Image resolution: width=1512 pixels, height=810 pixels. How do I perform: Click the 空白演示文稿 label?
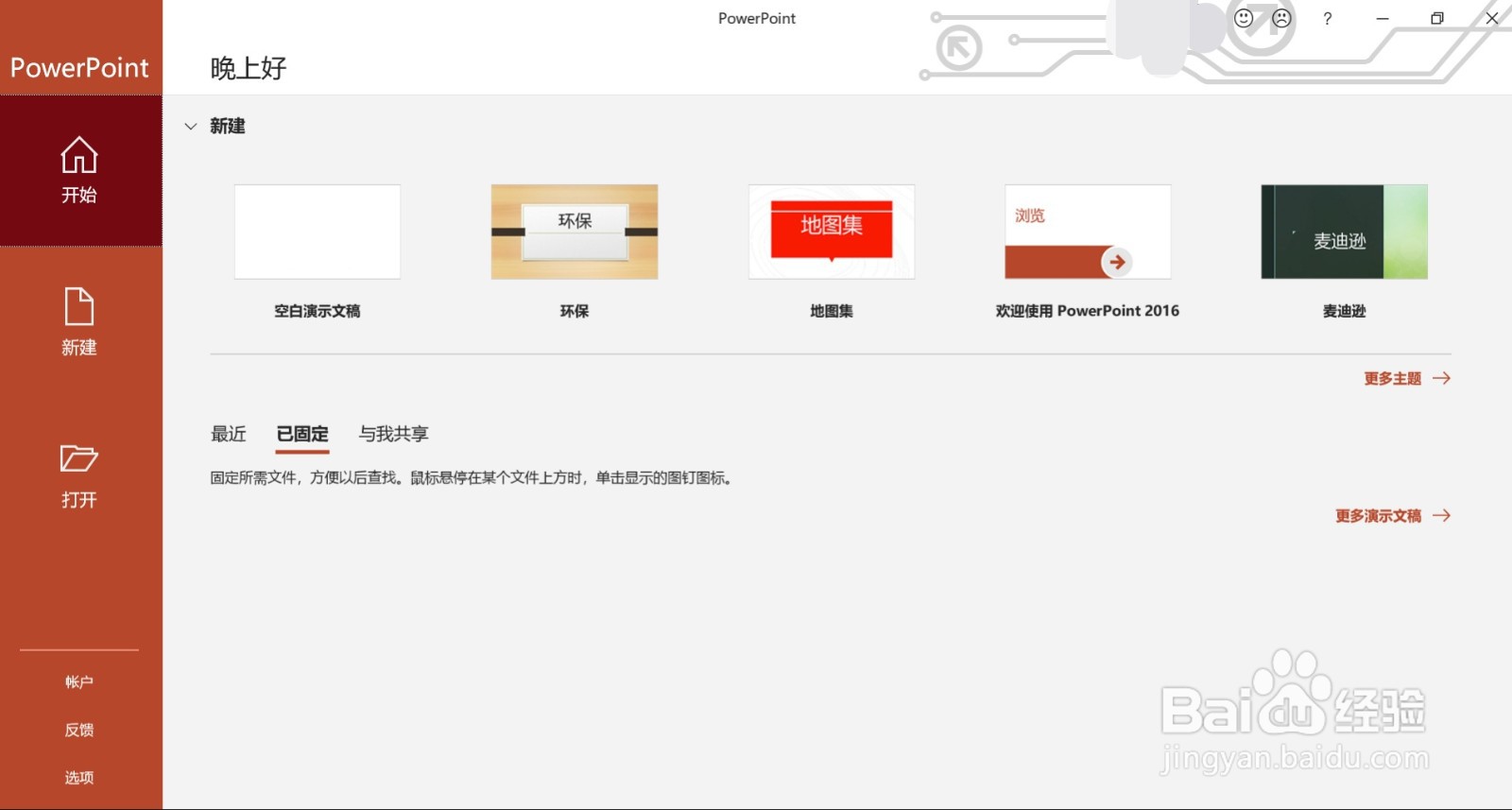(318, 311)
